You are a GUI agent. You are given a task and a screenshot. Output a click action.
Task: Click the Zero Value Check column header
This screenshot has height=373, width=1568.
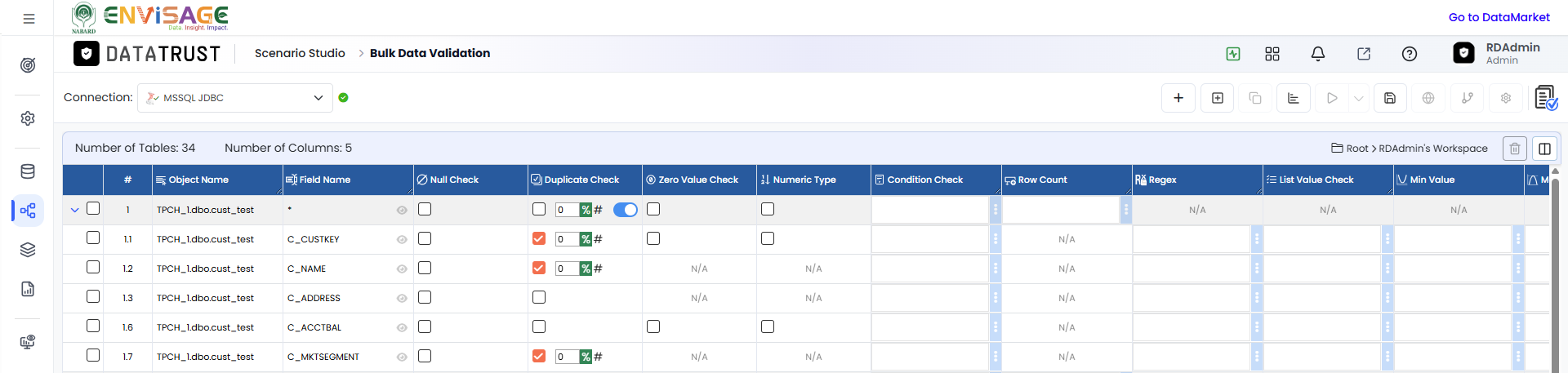(698, 180)
